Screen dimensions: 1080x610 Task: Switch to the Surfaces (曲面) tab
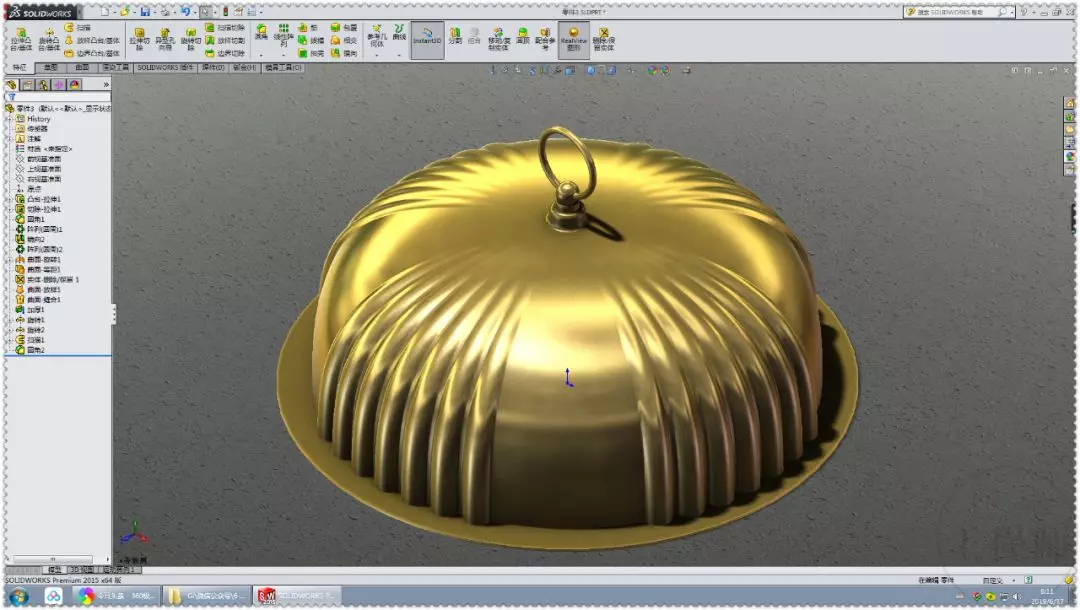82,67
